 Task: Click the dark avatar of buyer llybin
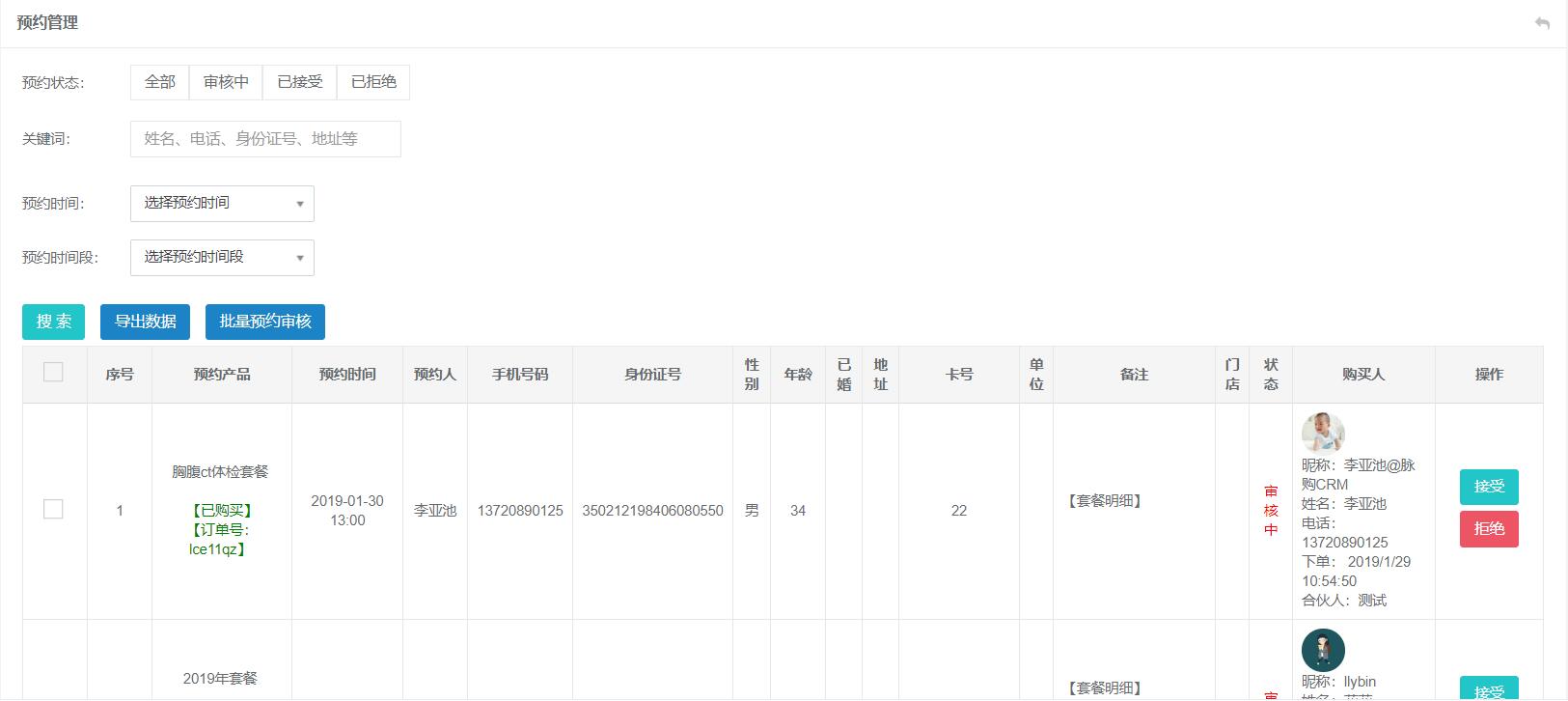coord(1322,650)
